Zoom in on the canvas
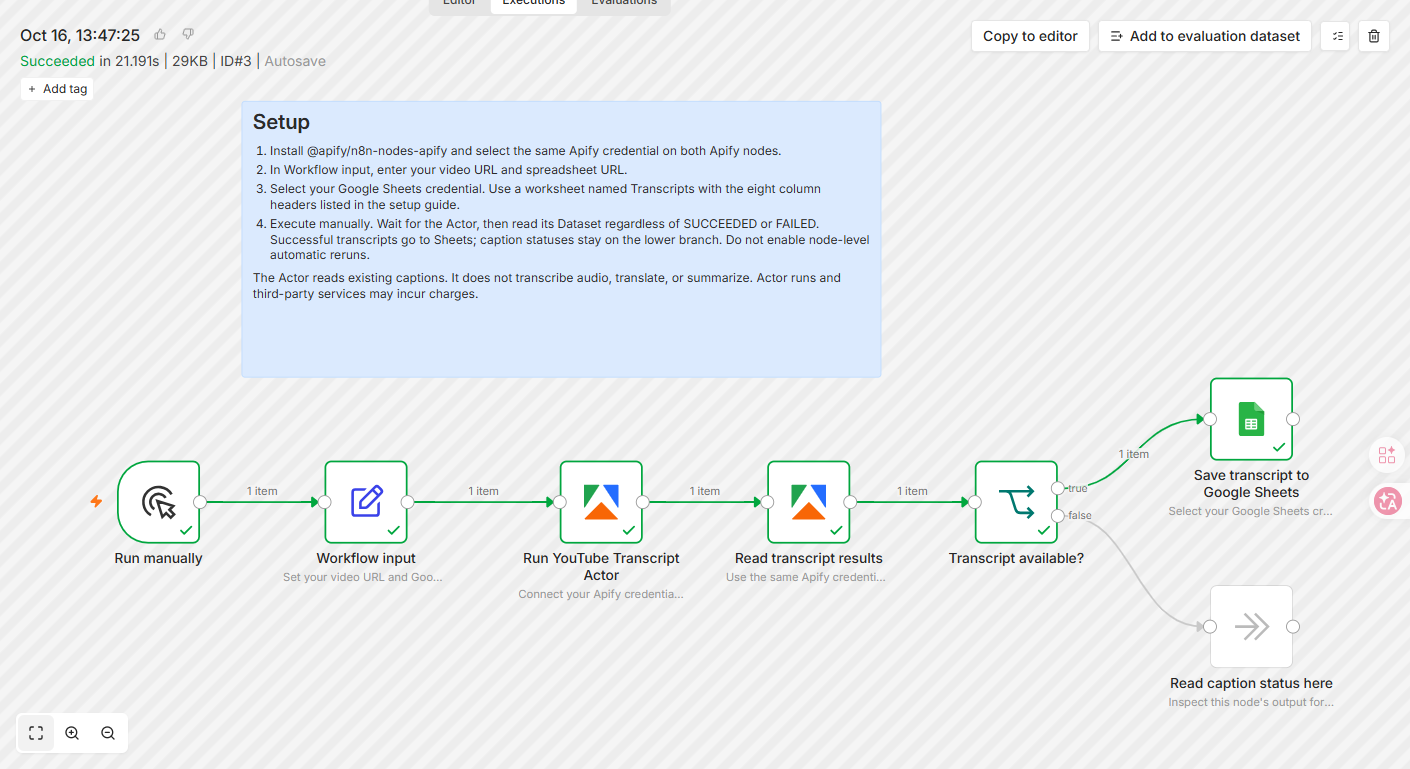Viewport: 1410px width, 769px height. tap(72, 733)
